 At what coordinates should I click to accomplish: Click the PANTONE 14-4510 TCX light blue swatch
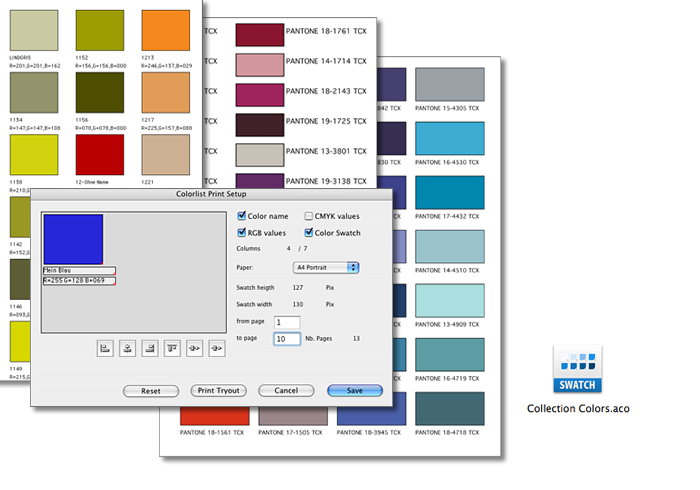[x=450, y=246]
